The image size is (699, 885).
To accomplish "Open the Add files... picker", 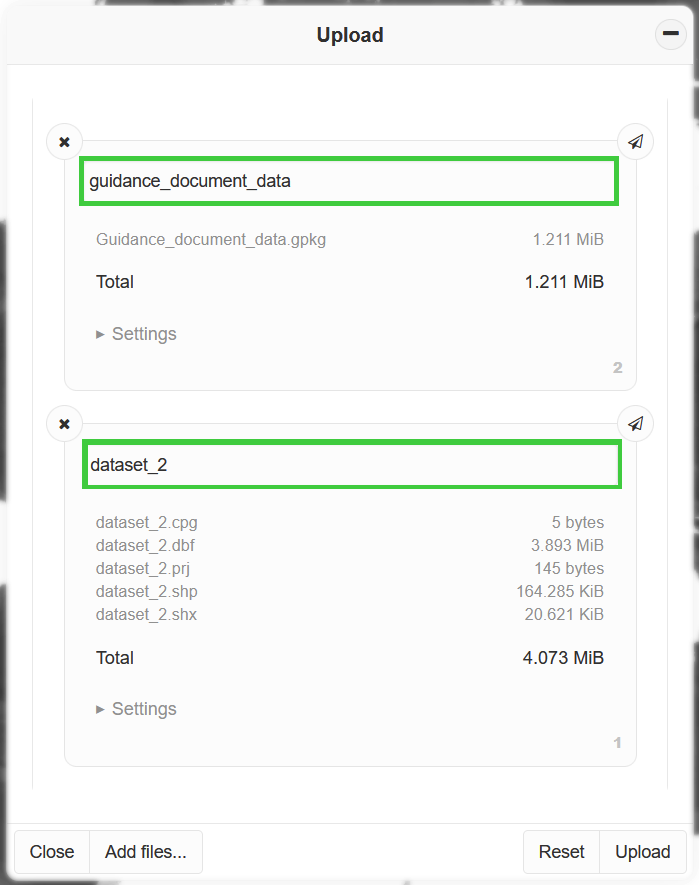I will tap(146, 852).
